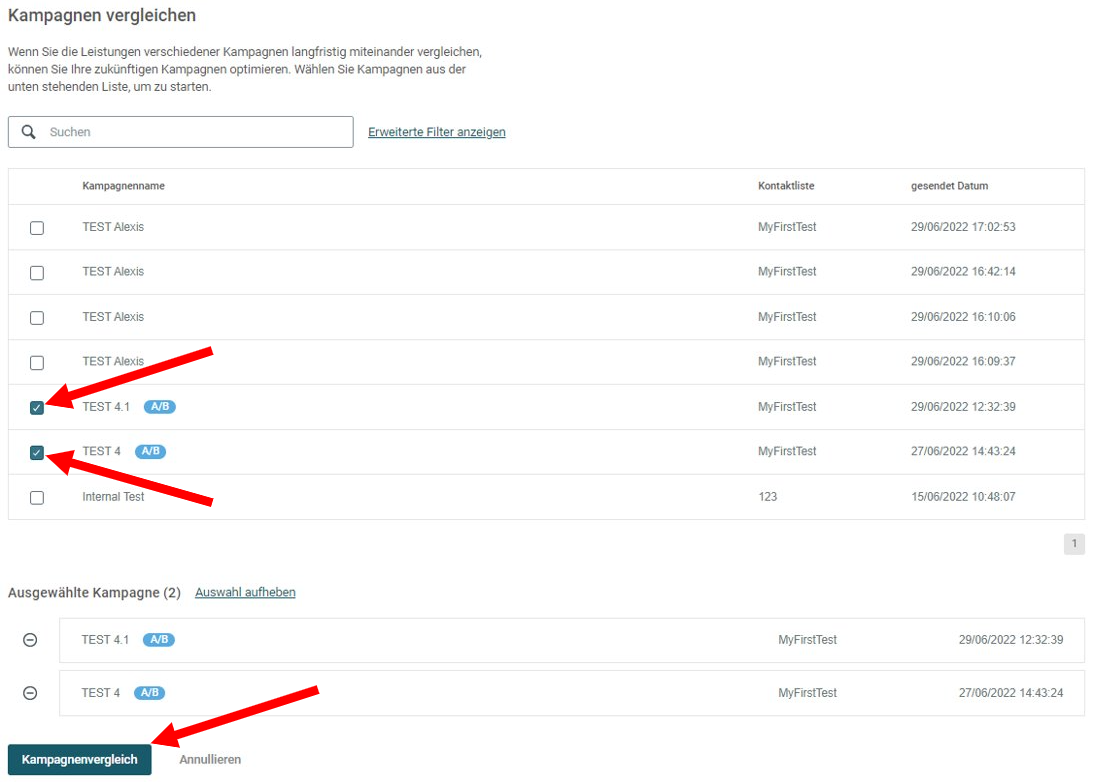Click Ausgewählte Kampagne (2) heading
This screenshot has width=1095, height=782.
pos(94,593)
